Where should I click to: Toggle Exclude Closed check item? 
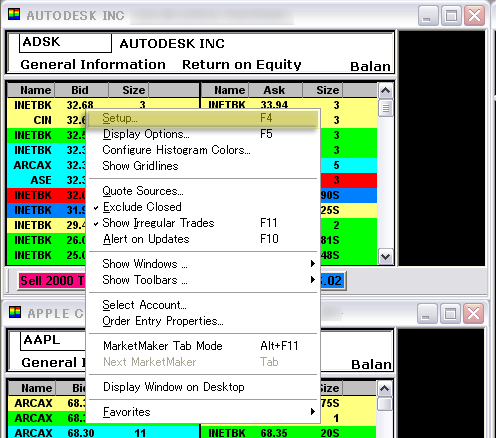(203, 207)
